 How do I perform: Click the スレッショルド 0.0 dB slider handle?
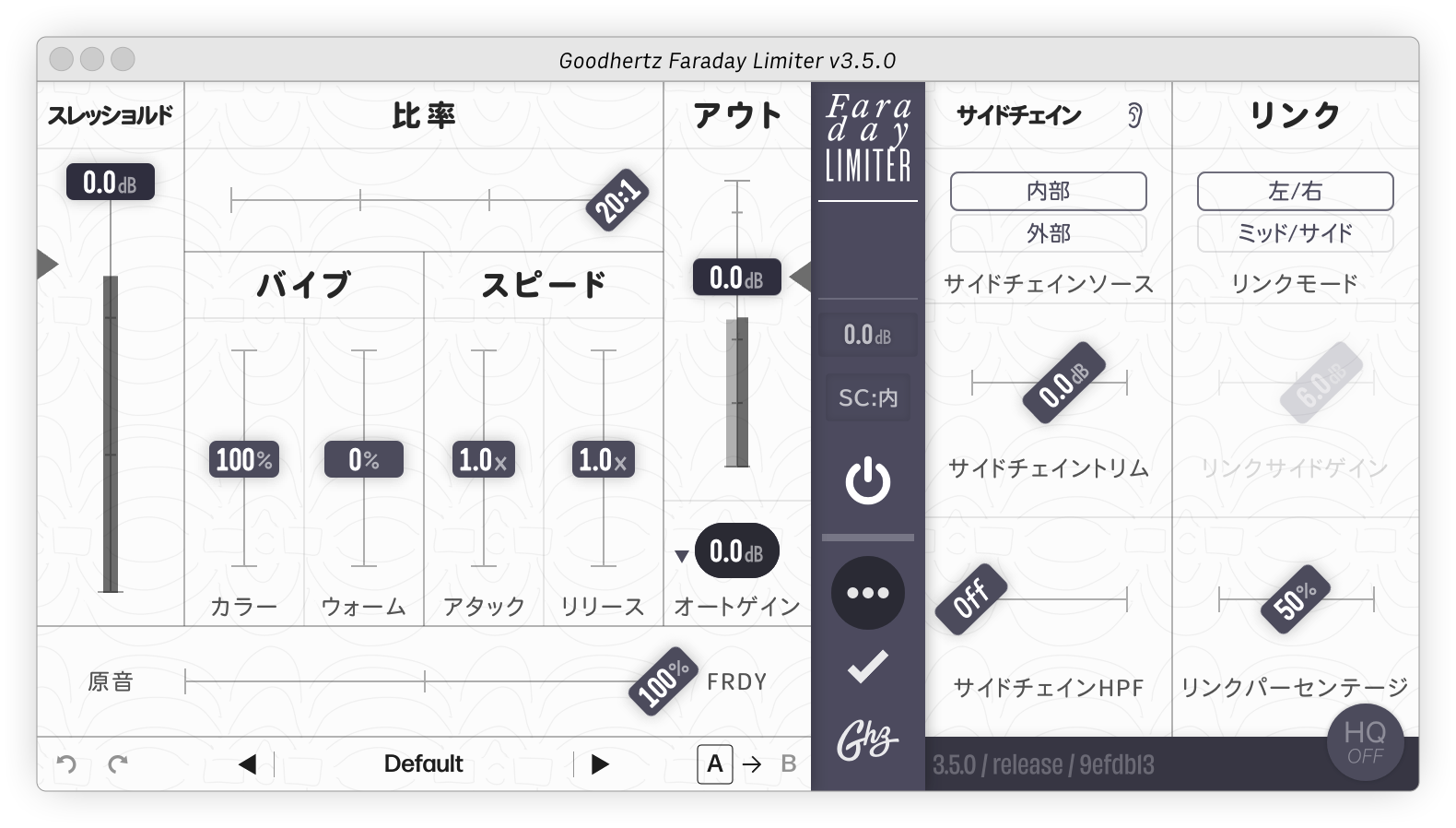[110, 182]
